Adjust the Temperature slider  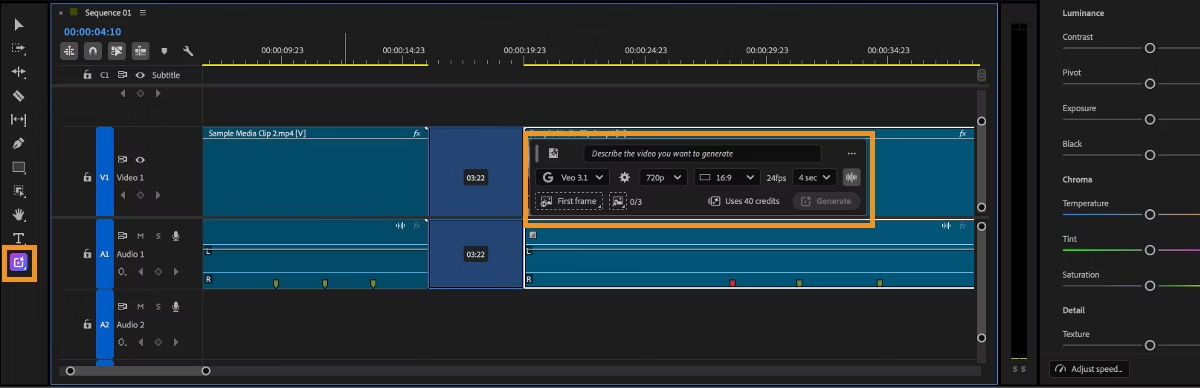click(x=1150, y=214)
